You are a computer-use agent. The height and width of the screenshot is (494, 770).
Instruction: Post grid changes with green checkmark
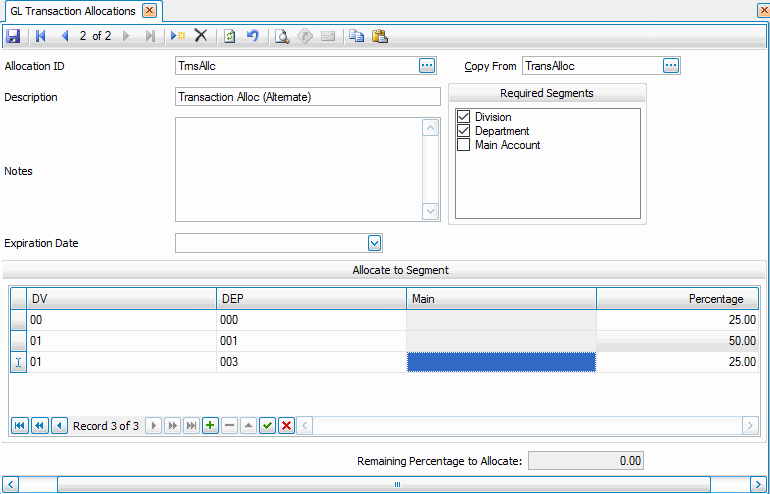coord(267,425)
